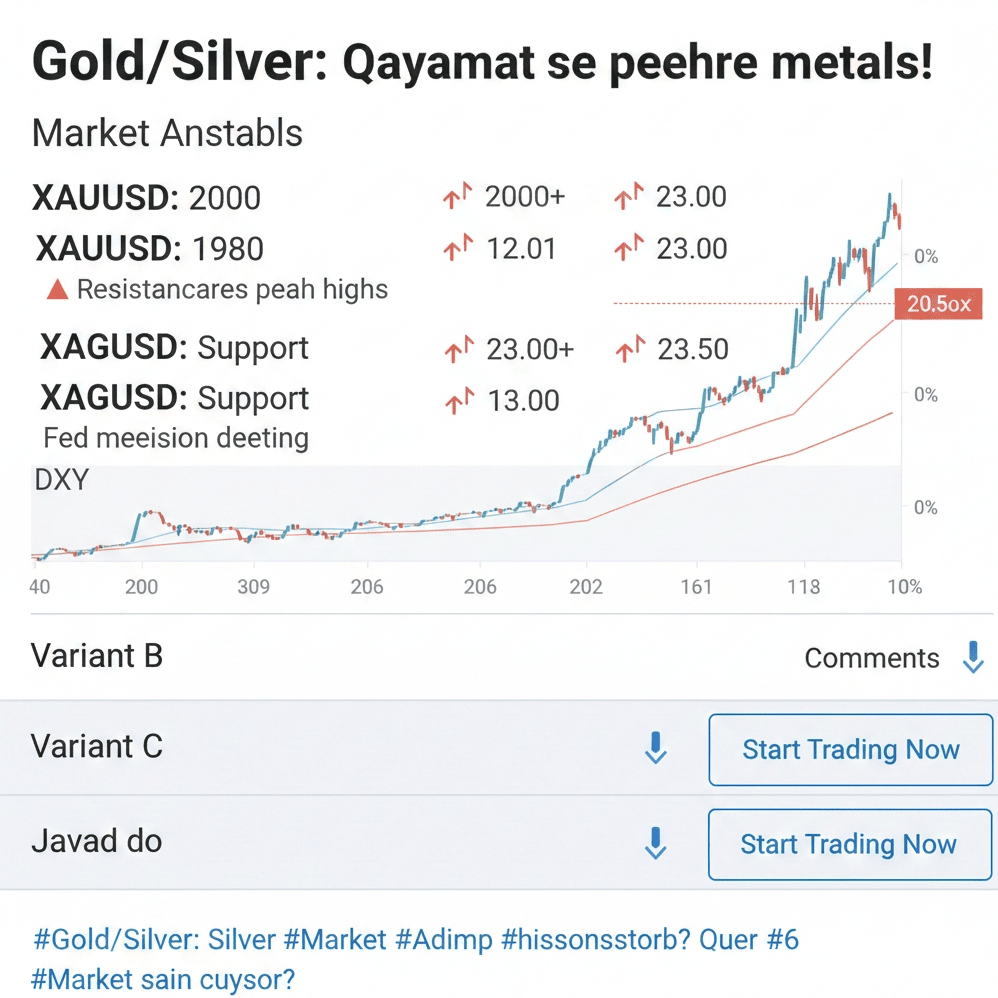Viewport: 998px width, 998px height.
Task: Expand the Javad do row dropdown arrow
Action: pos(656,844)
